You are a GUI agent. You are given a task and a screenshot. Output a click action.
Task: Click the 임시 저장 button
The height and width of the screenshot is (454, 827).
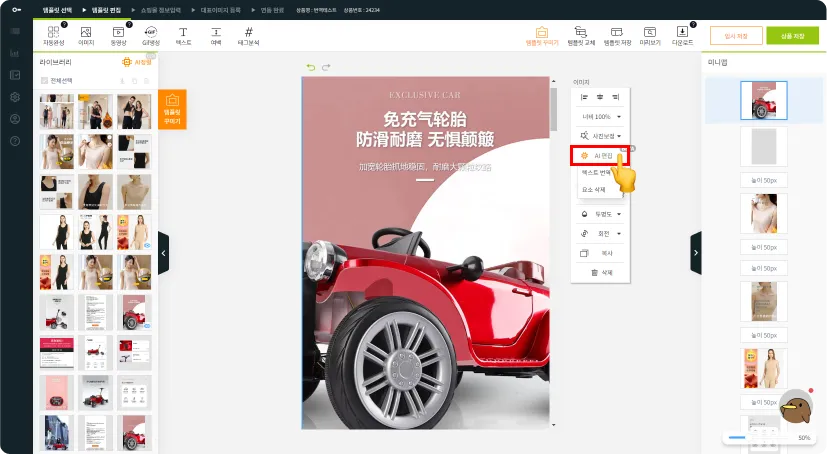point(736,36)
